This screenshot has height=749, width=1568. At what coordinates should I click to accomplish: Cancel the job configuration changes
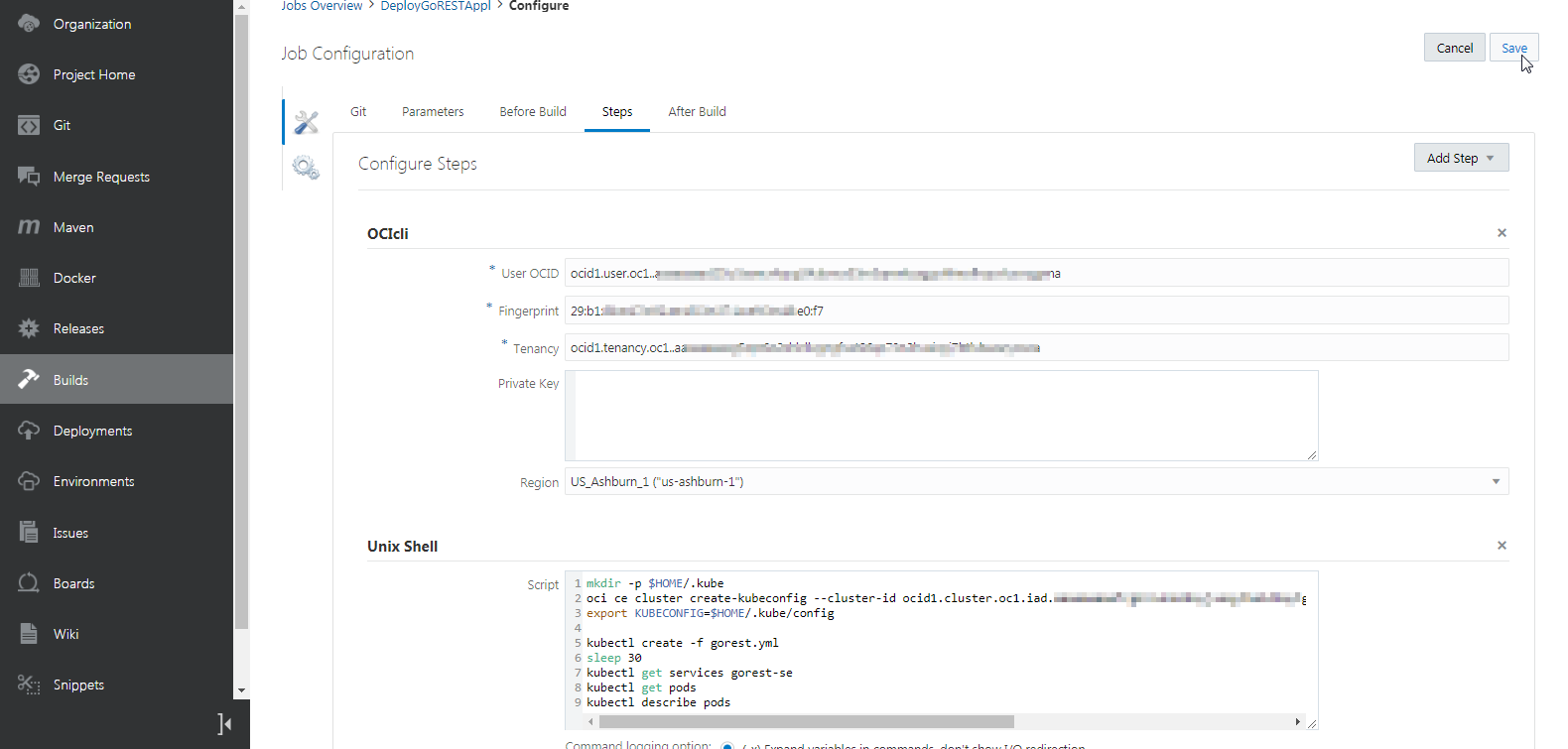(1455, 48)
